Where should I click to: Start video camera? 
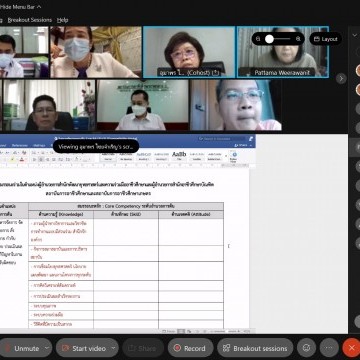coord(83,348)
